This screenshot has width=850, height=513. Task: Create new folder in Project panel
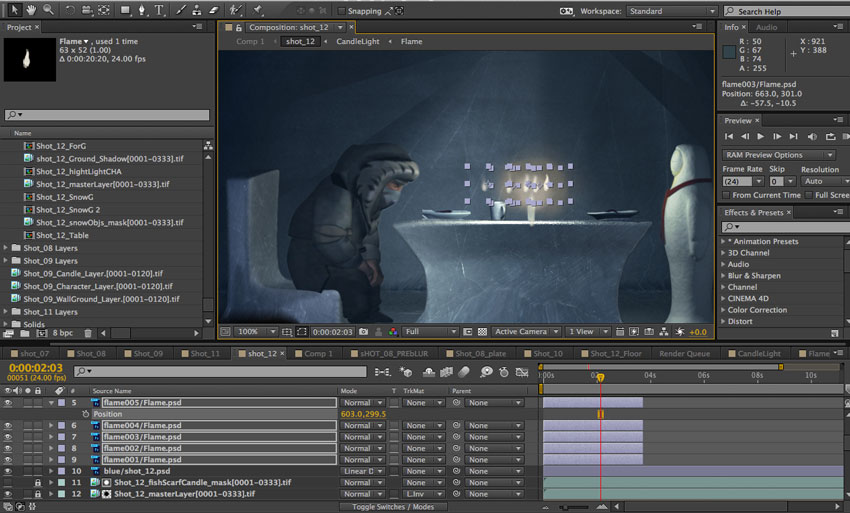pyautogui.click(x=24, y=333)
